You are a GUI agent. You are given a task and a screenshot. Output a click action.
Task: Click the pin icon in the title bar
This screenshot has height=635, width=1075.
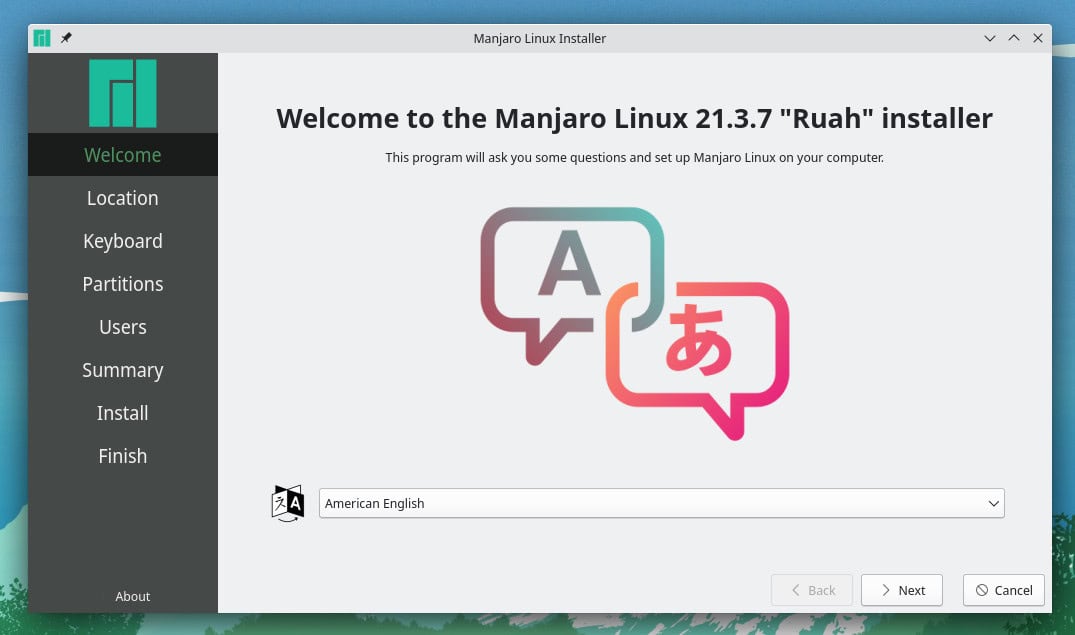(66, 38)
